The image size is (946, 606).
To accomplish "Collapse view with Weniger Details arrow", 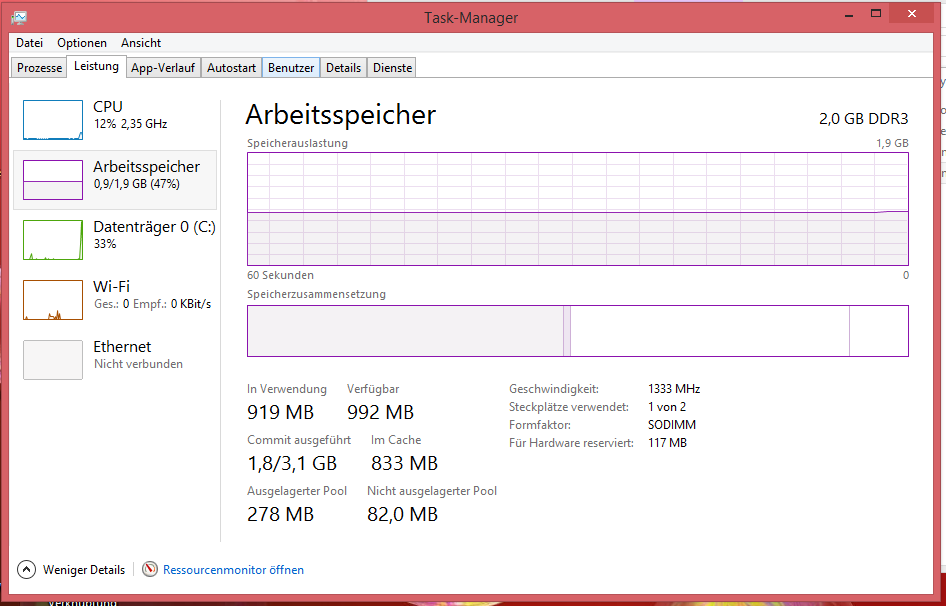I will click(x=26, y=570).
